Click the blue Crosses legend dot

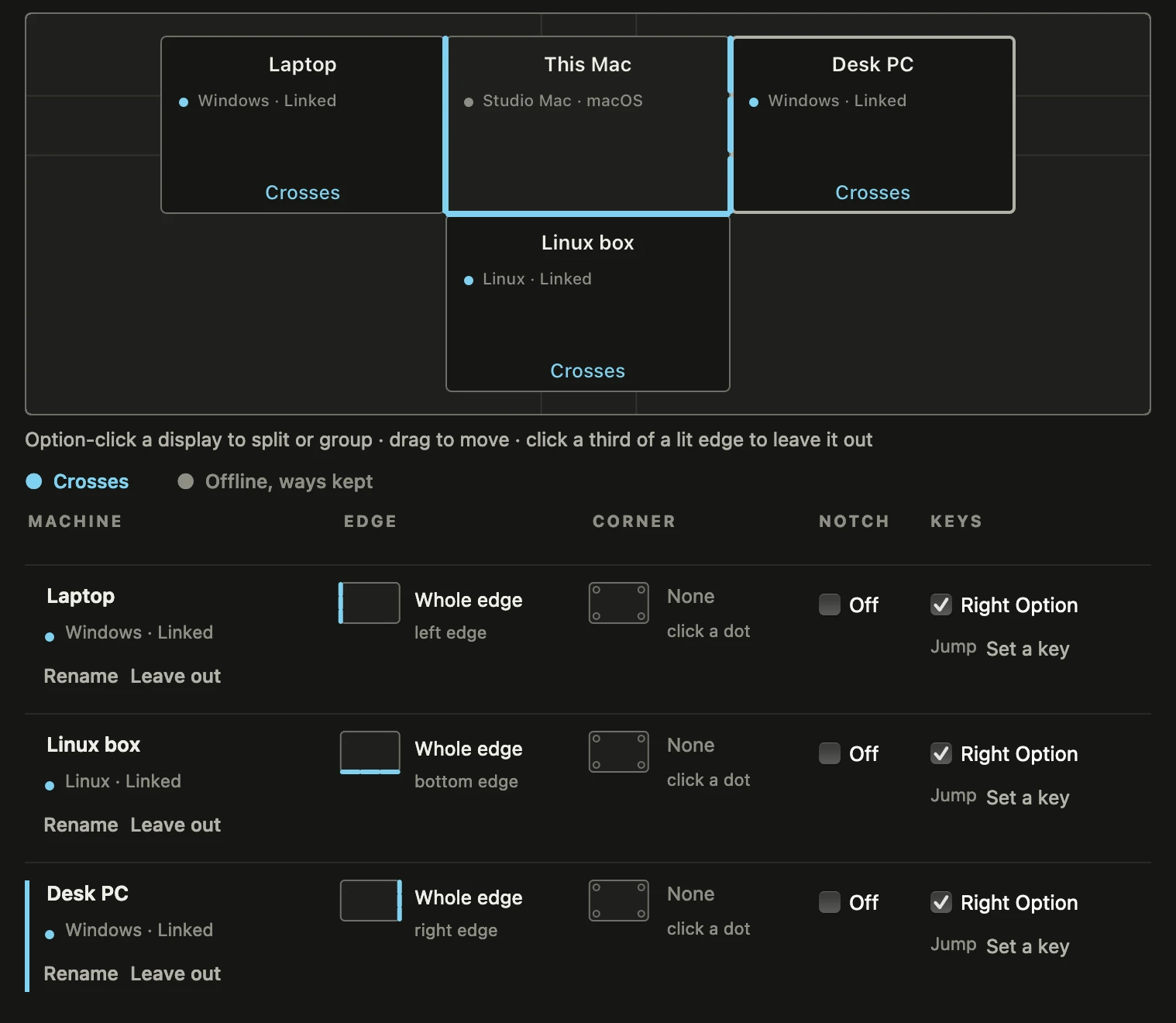(34, 481)
